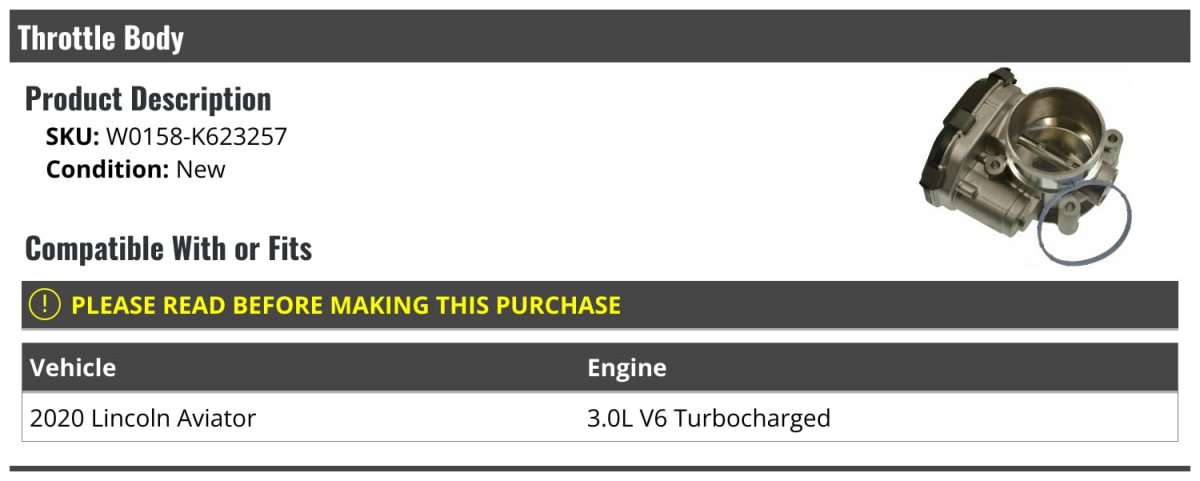Click the Compatible With or Fits heading
1200x481 pixels.
pos(168,248)
